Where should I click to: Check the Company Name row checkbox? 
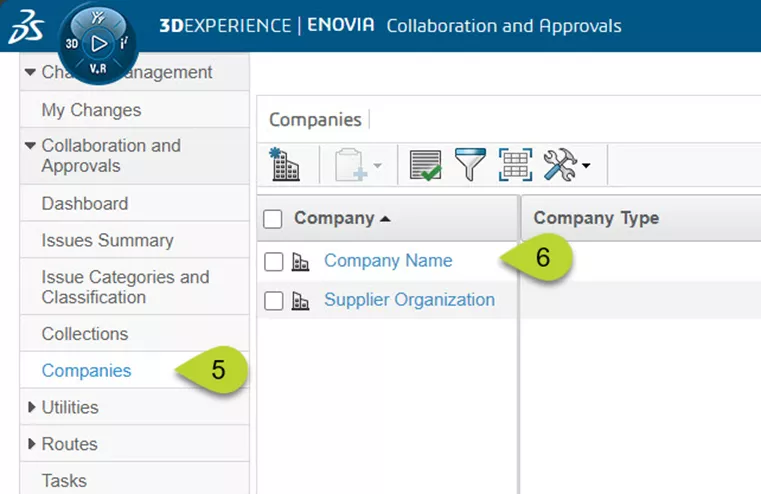tap(274, 262)
